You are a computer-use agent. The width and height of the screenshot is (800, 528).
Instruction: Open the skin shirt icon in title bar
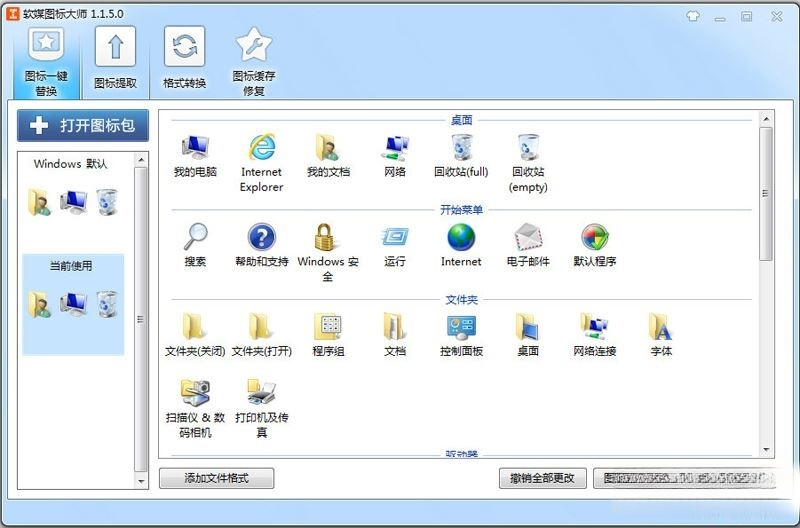pyautogui.click(x=693, y=16)
